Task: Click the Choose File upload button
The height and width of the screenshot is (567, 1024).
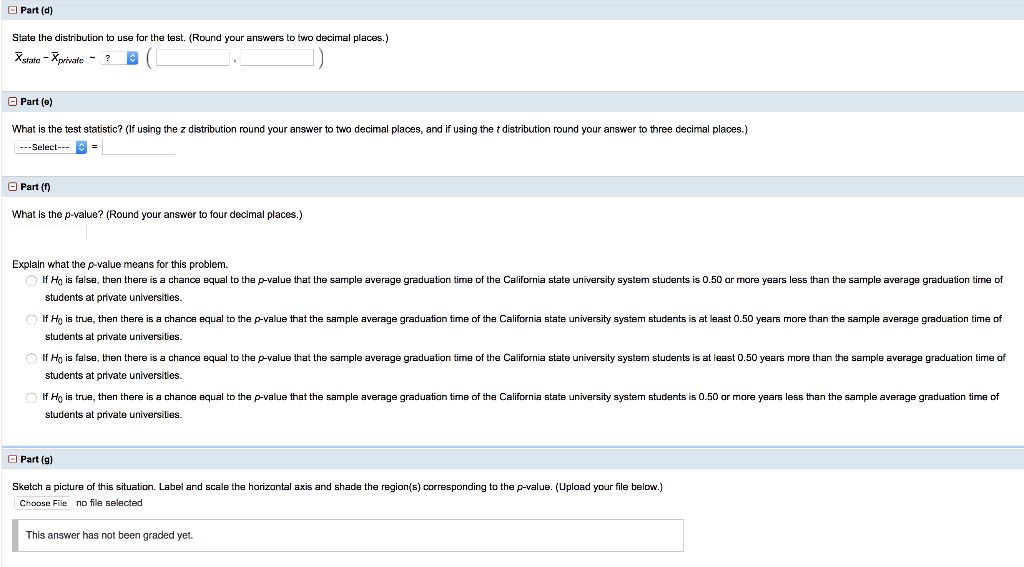Action: point(43,503)
